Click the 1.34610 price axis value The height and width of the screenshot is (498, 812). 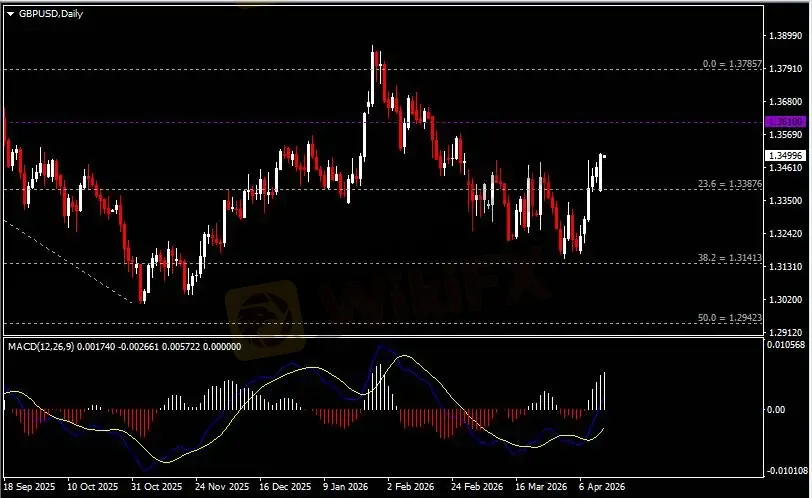[x=785, y=168]
